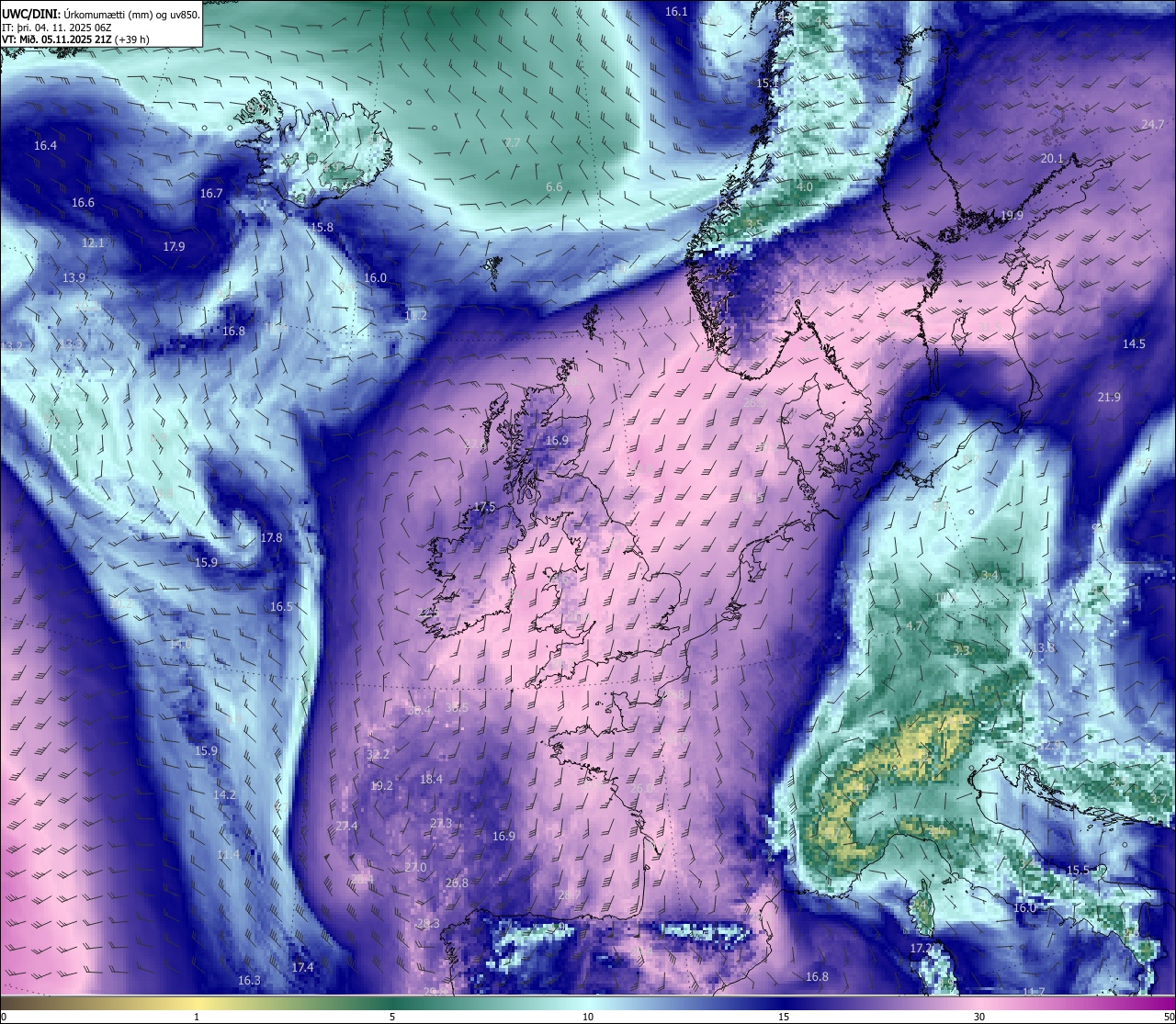Viewport: 1176px width, 1024px height.
Task: Click the 6.6 value in the green area
Action: pyautogui.click(x=554, y=187)
